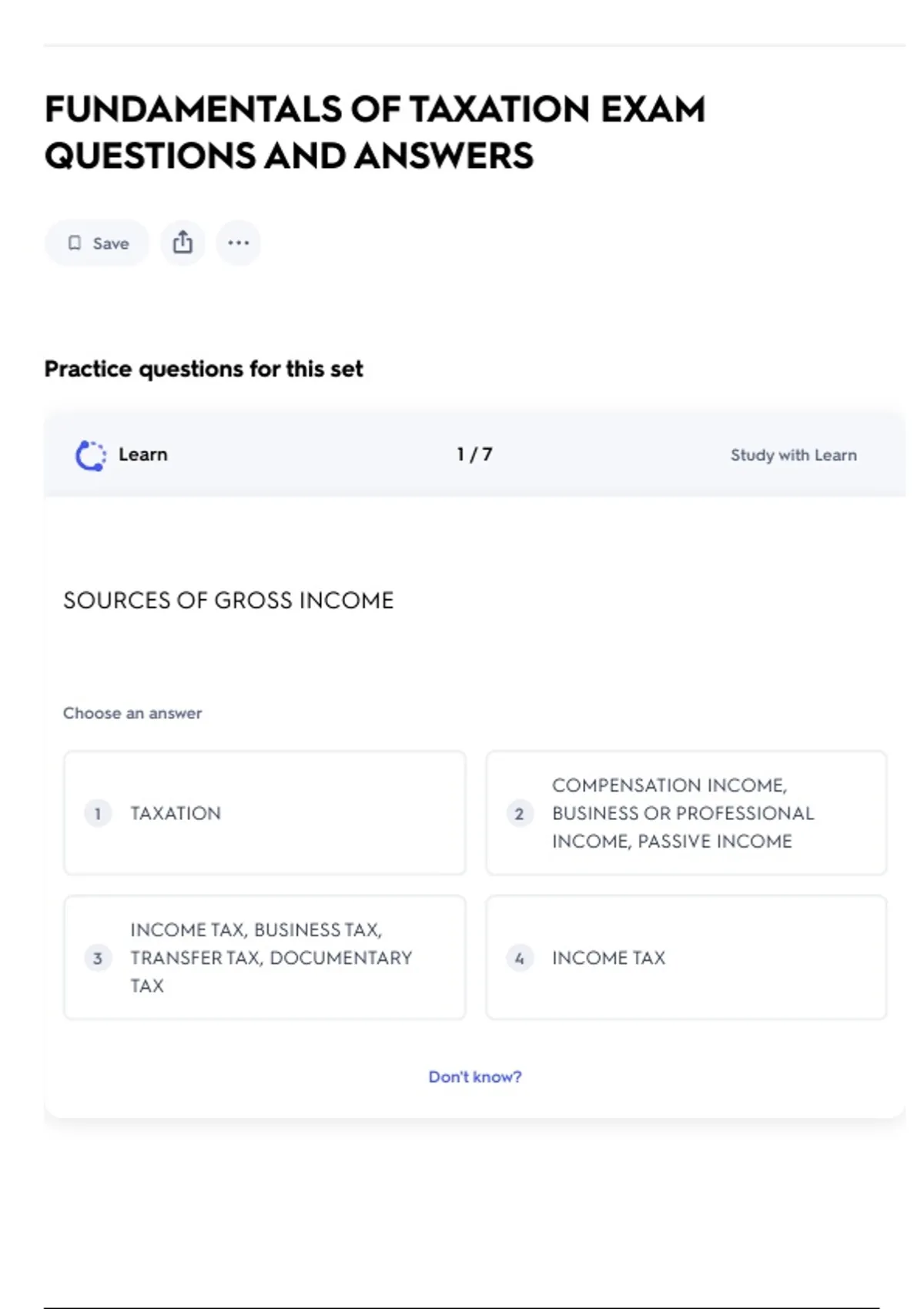
Task: Click the Save button
Action: click(x=97, y=243)
